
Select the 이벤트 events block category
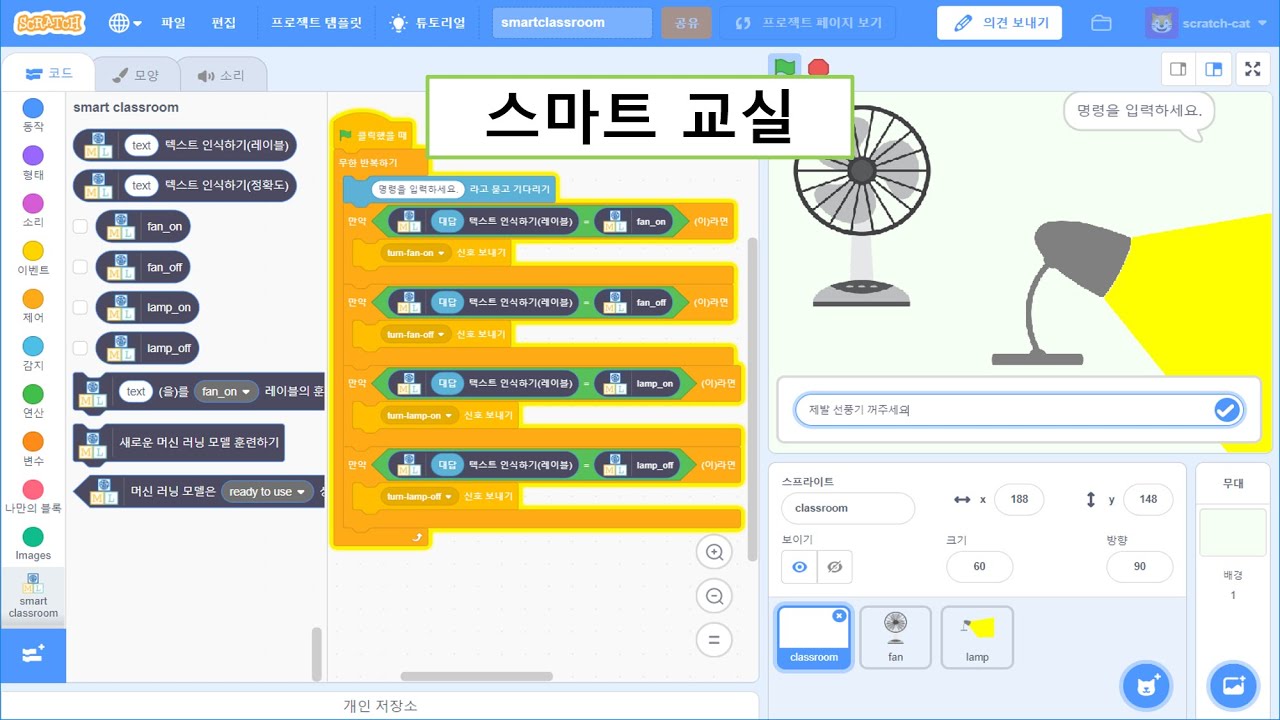(x=33, y=258)
